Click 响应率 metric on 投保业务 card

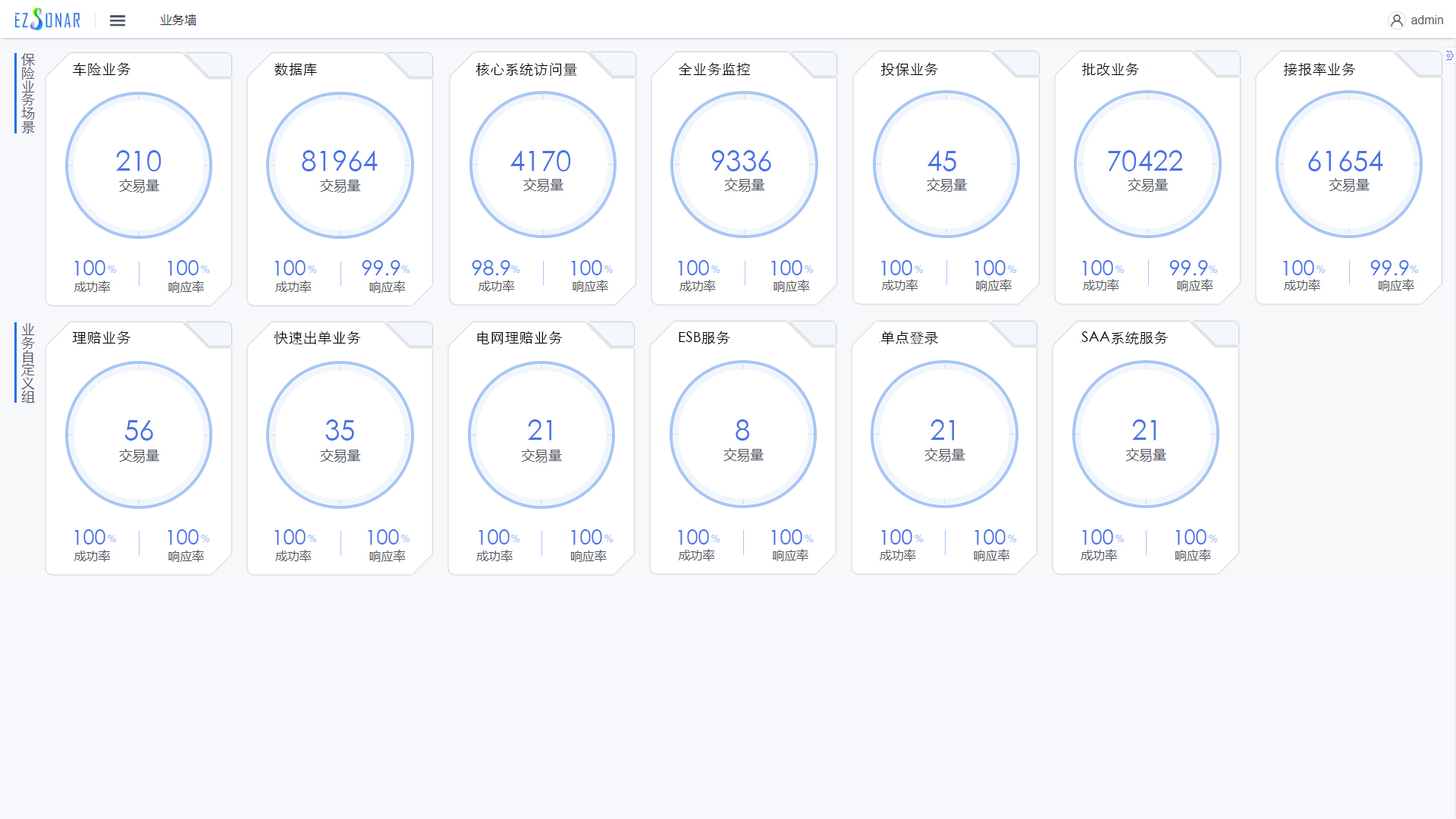992,275
